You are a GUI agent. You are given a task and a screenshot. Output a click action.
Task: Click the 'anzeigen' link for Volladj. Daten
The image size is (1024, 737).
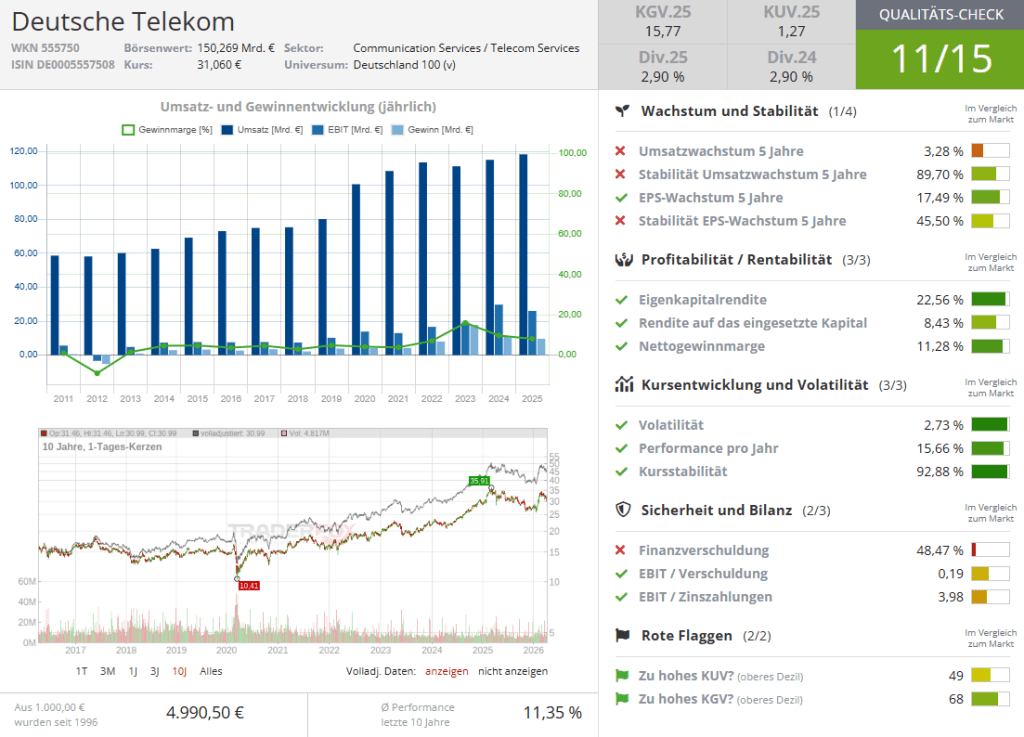coord(446,671)
